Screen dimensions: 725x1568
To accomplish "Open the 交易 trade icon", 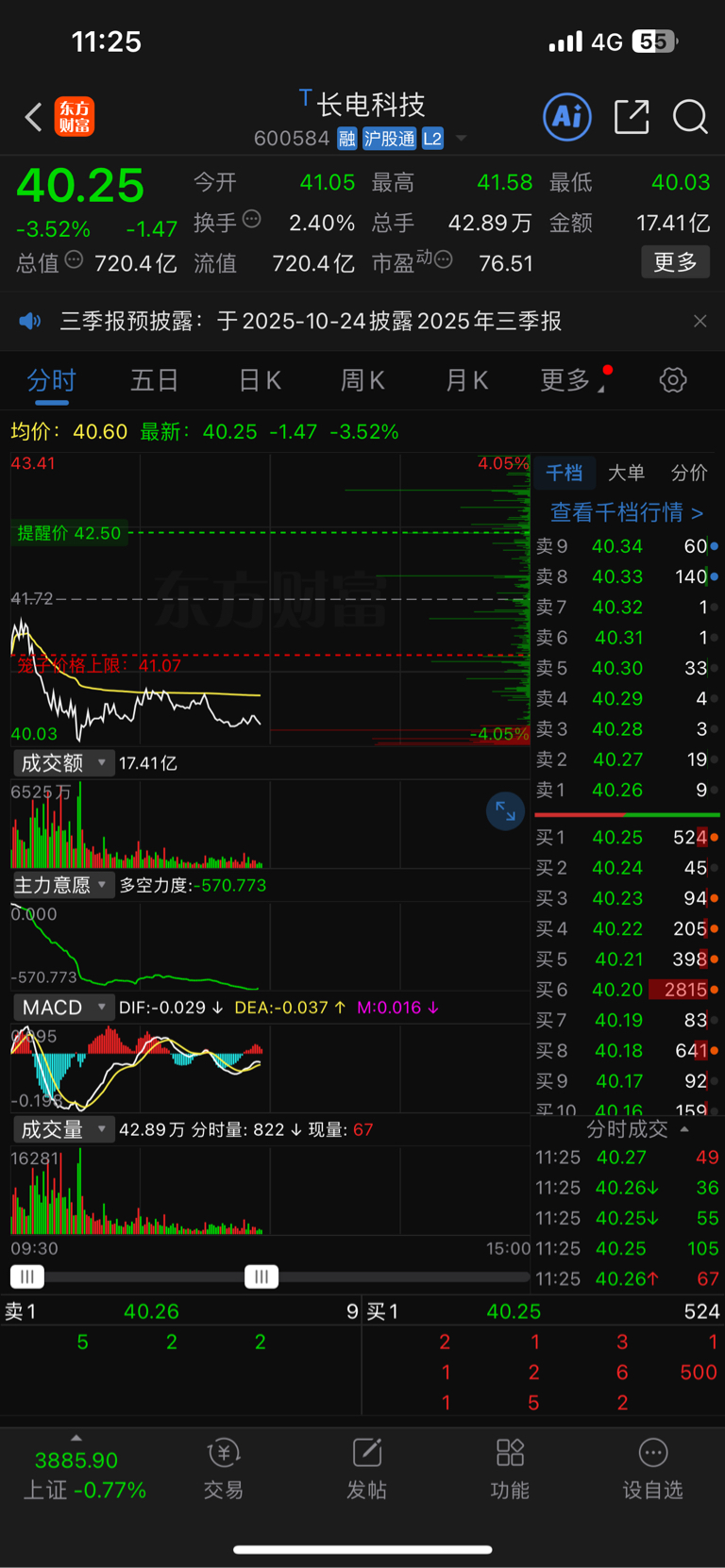I will pos(224,1470).
